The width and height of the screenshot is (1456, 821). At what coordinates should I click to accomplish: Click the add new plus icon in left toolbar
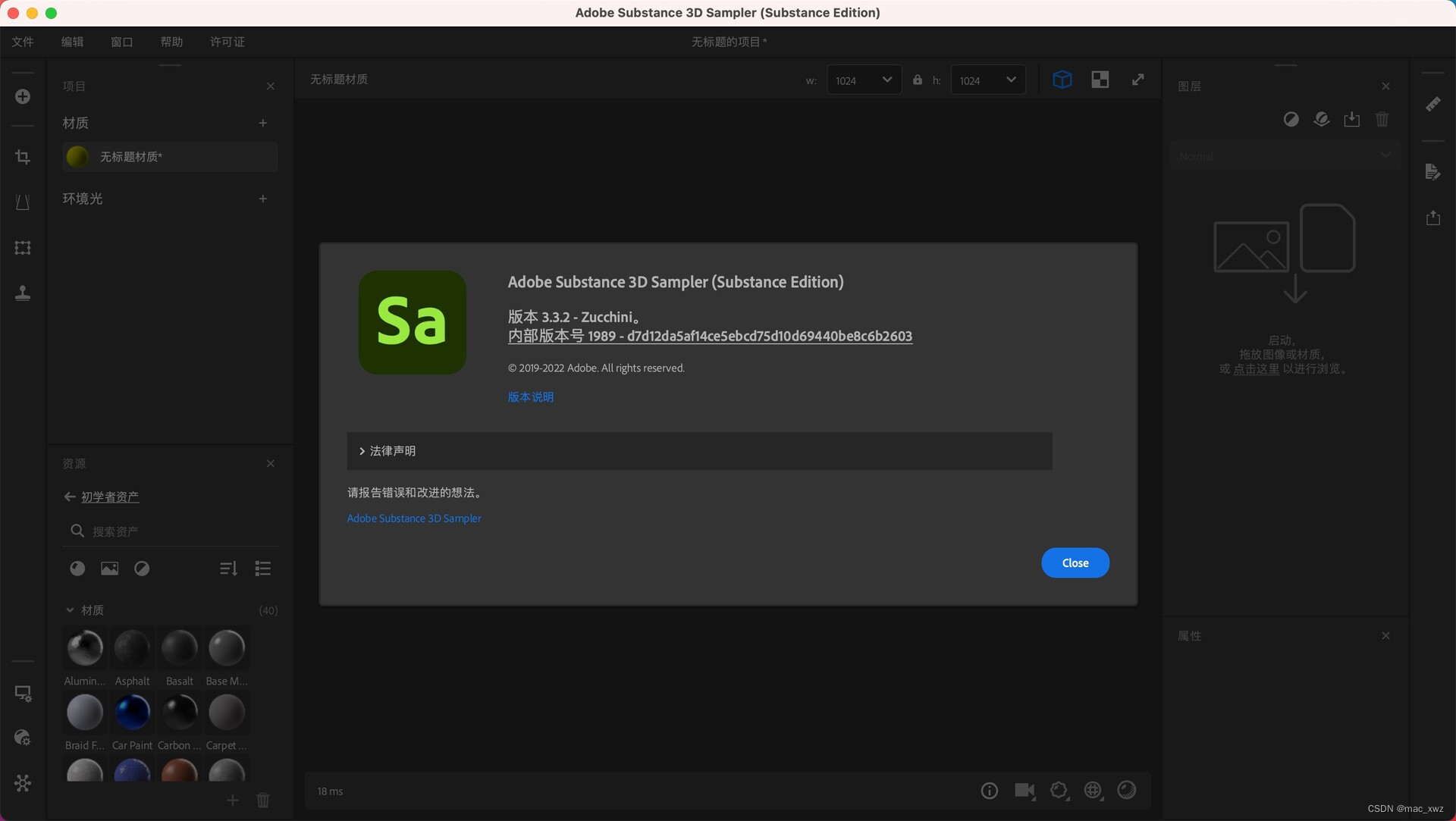click(x=23, y=96)
